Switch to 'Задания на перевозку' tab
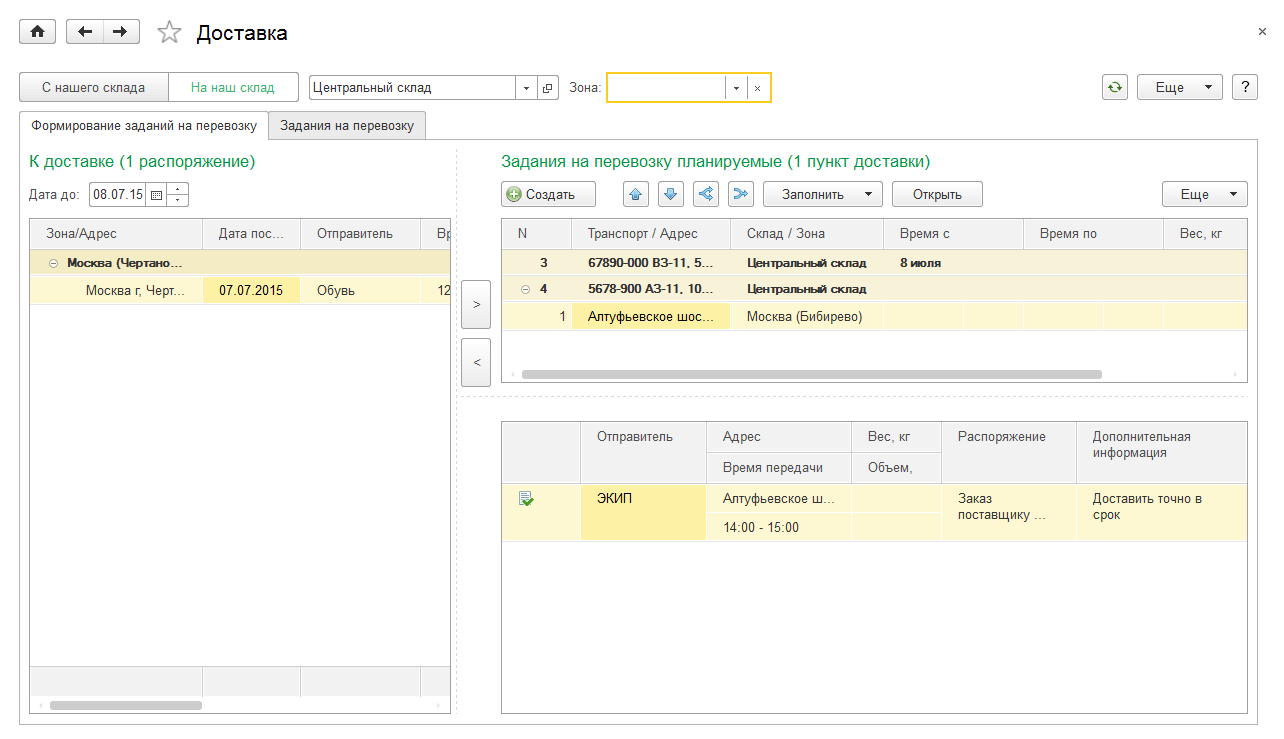 point(347,126)
